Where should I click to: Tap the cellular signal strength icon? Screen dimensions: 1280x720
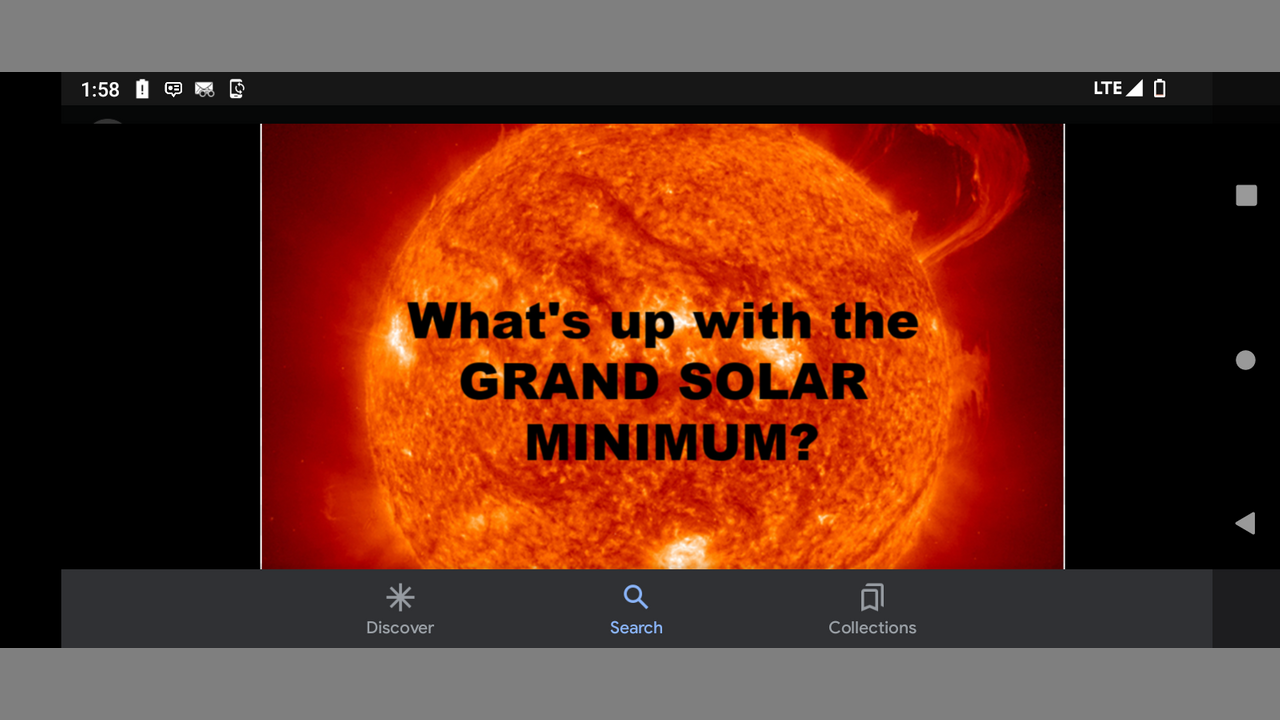coord(1134,88)
